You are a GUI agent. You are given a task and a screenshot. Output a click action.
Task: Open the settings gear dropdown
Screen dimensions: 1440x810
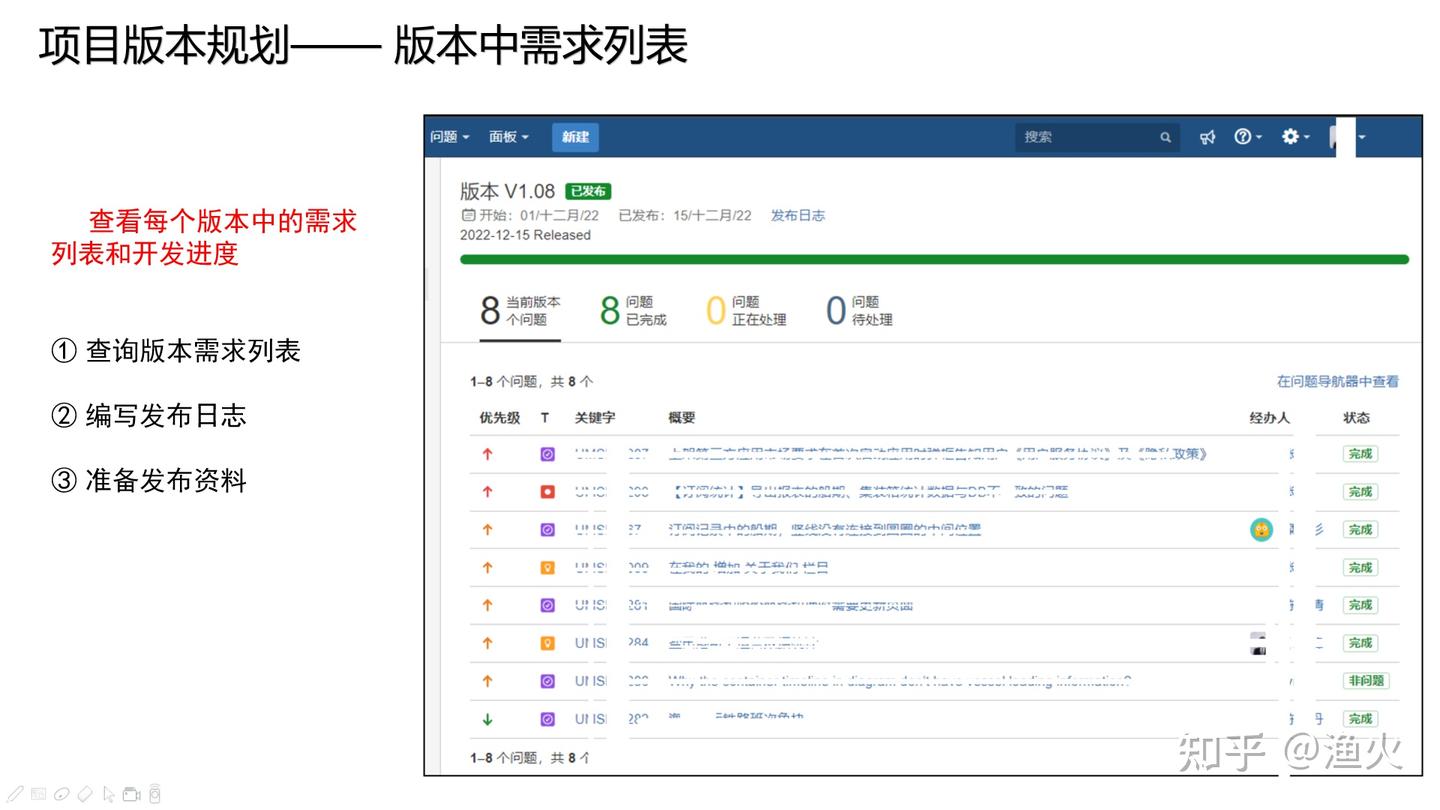click(x=1295, y=137)
